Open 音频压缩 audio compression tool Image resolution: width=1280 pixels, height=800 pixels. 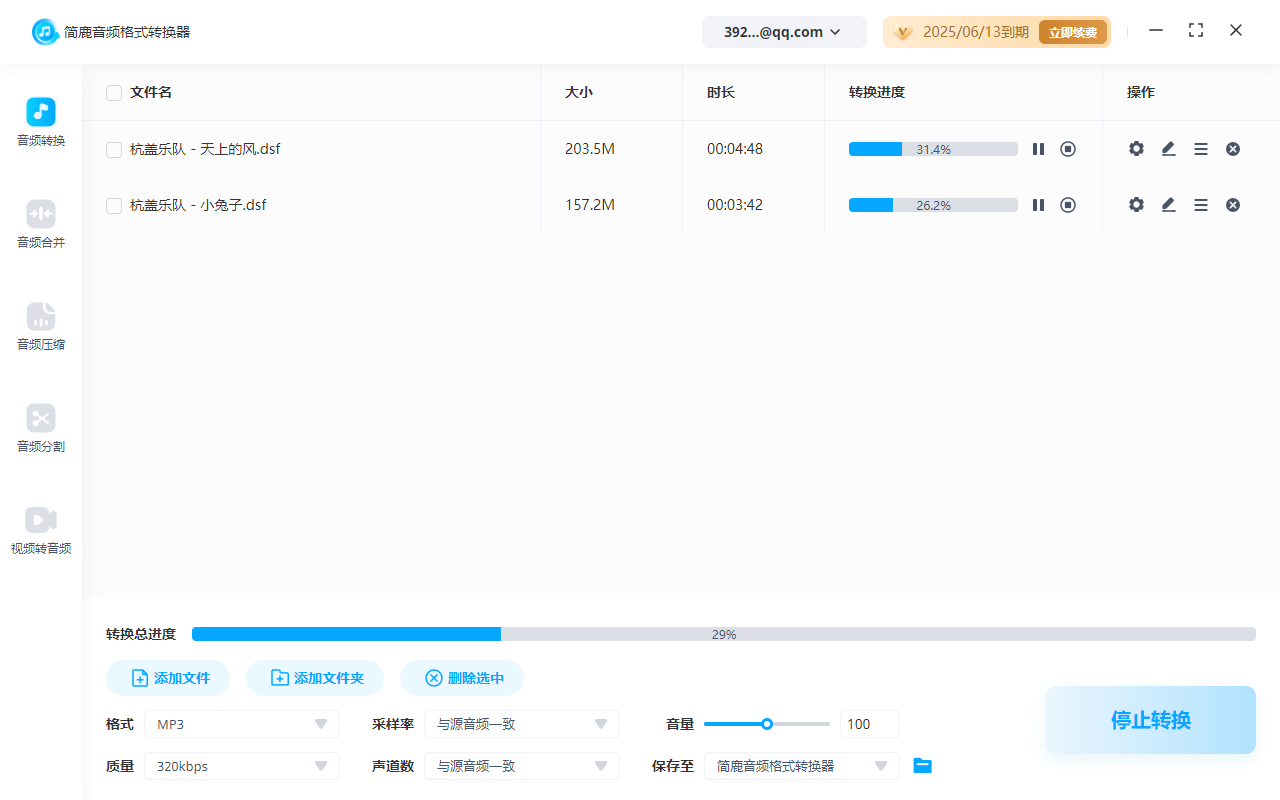[x=41, y=326]
